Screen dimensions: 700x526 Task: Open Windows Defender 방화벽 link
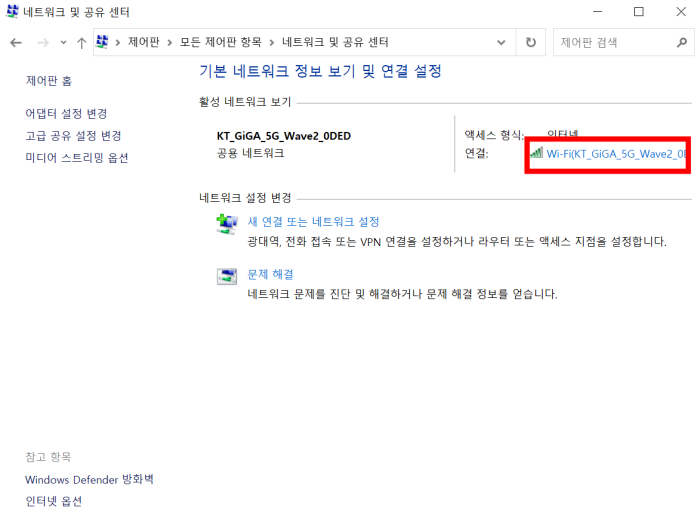click(89, 480)
